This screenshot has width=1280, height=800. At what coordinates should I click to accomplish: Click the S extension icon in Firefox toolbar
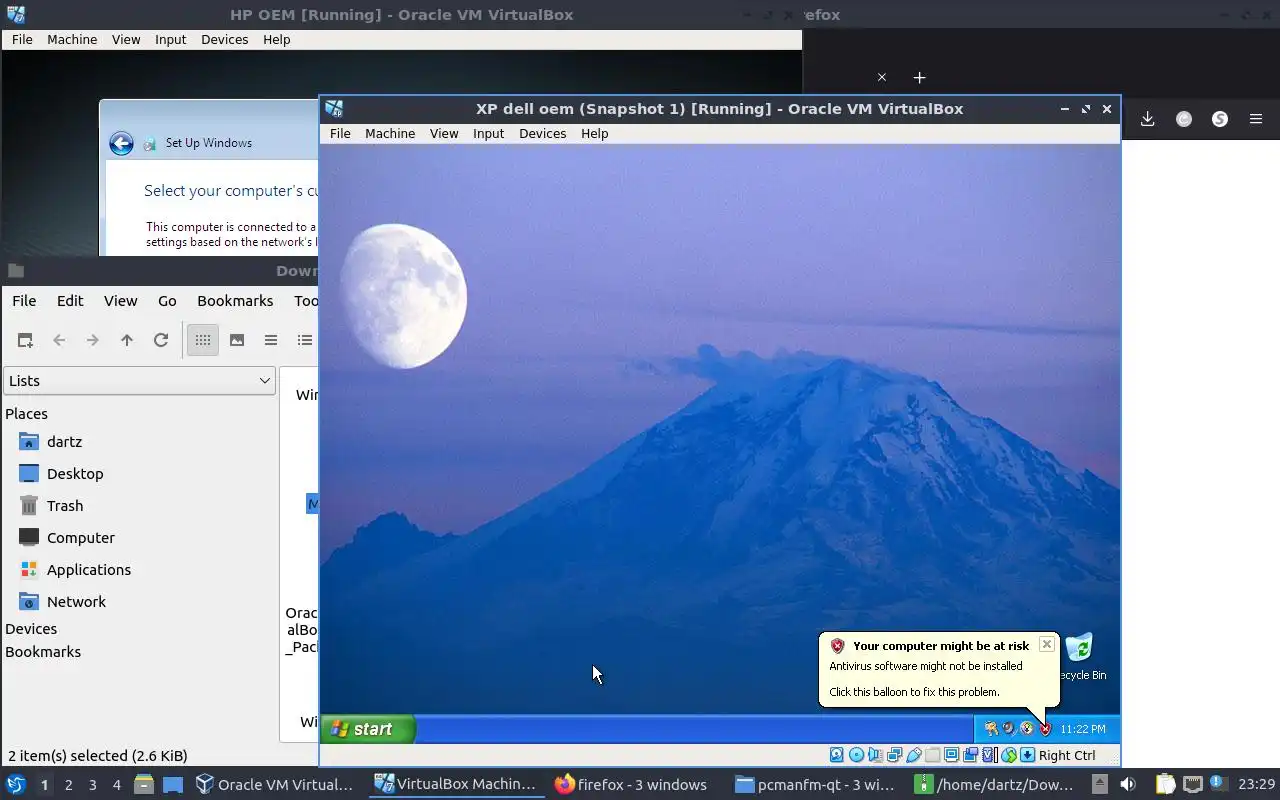point(1220,119)
